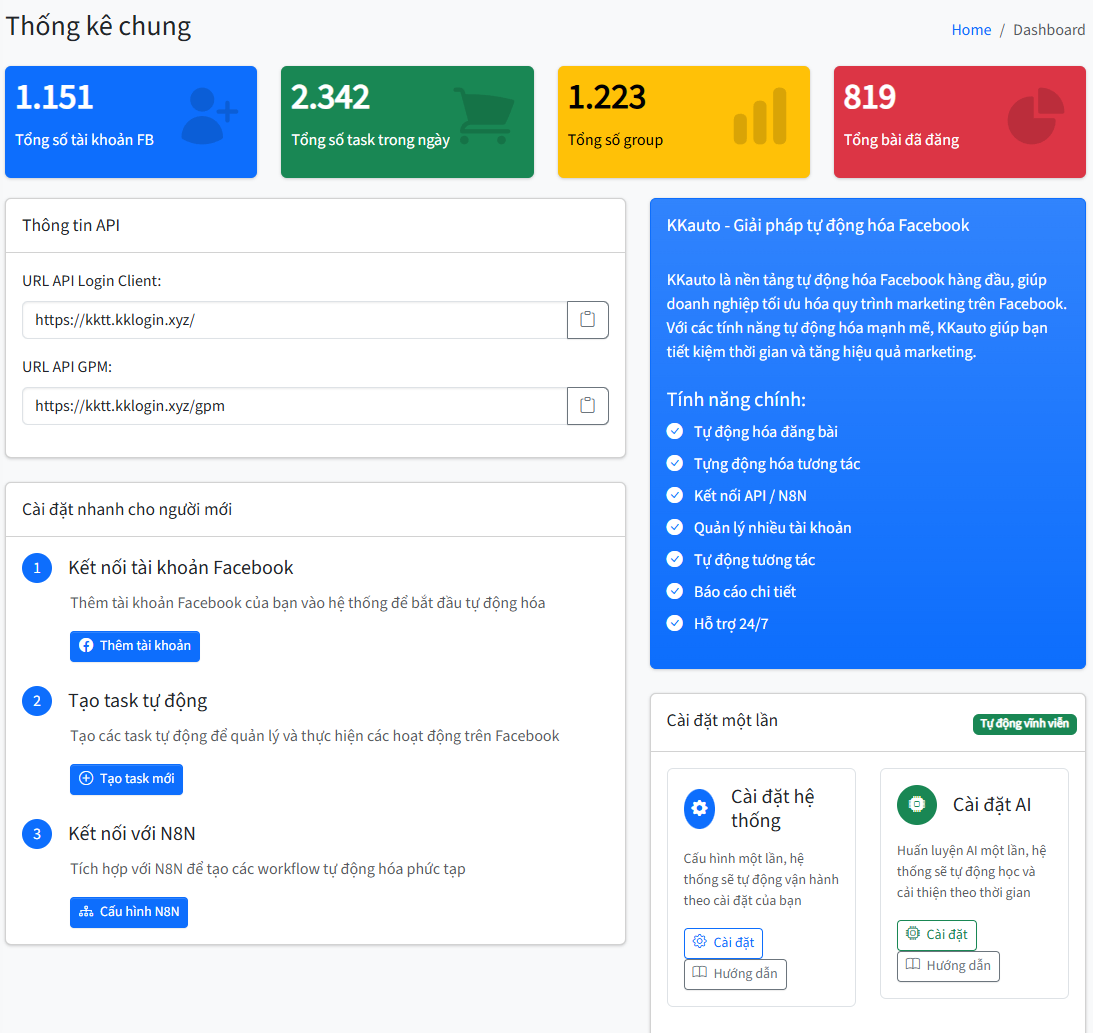This screenshot has width=1093, height=1033.
Task: Go to Home breadcrumb link
Action: [x=971, y=30]
